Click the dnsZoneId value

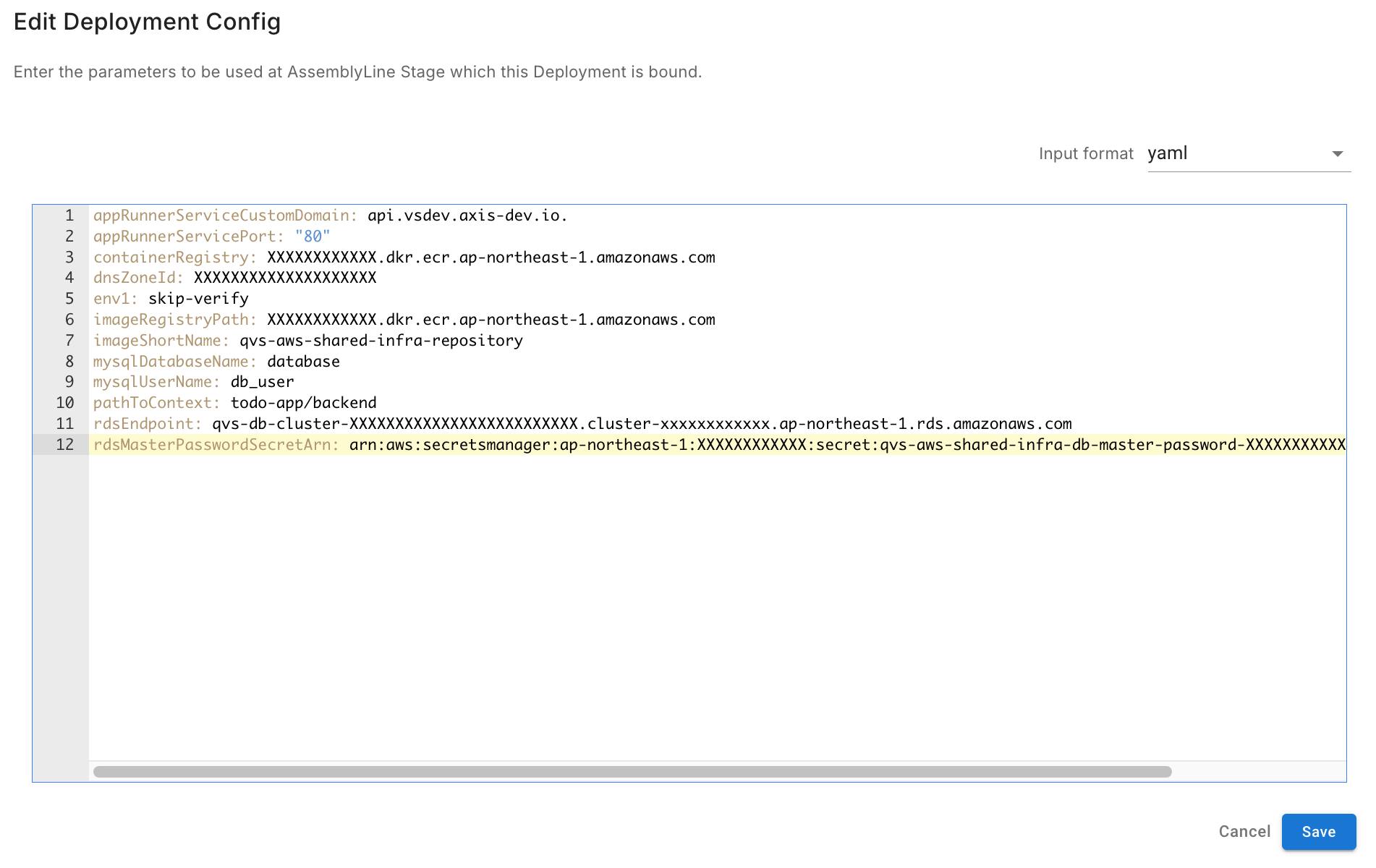pos(285,278)
